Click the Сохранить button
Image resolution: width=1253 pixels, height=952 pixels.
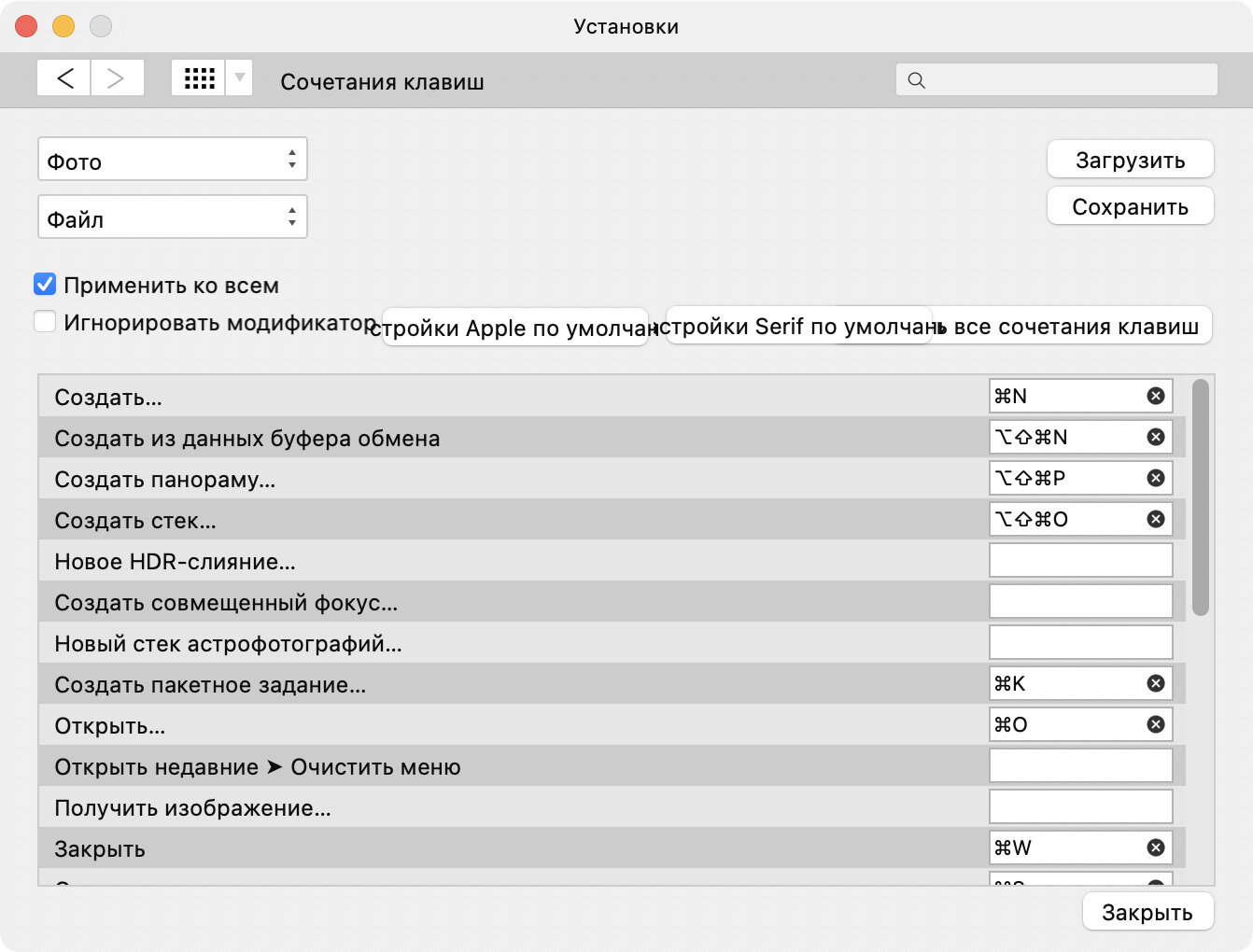1130,206
